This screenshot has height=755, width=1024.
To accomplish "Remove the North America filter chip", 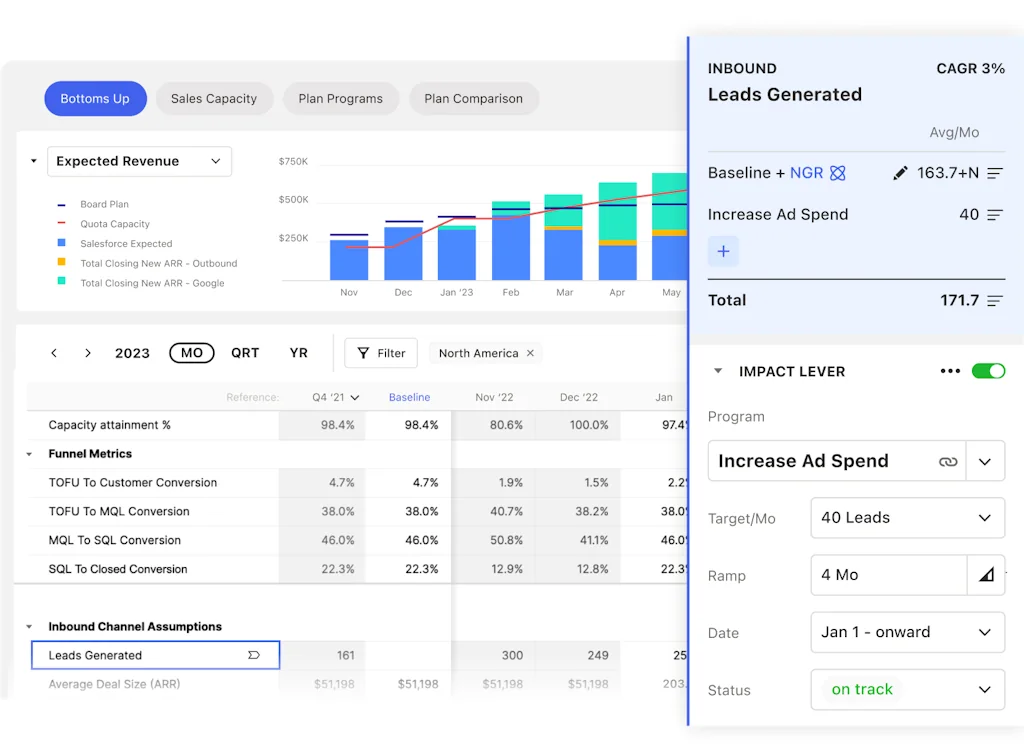I will (x=530, y=353).
